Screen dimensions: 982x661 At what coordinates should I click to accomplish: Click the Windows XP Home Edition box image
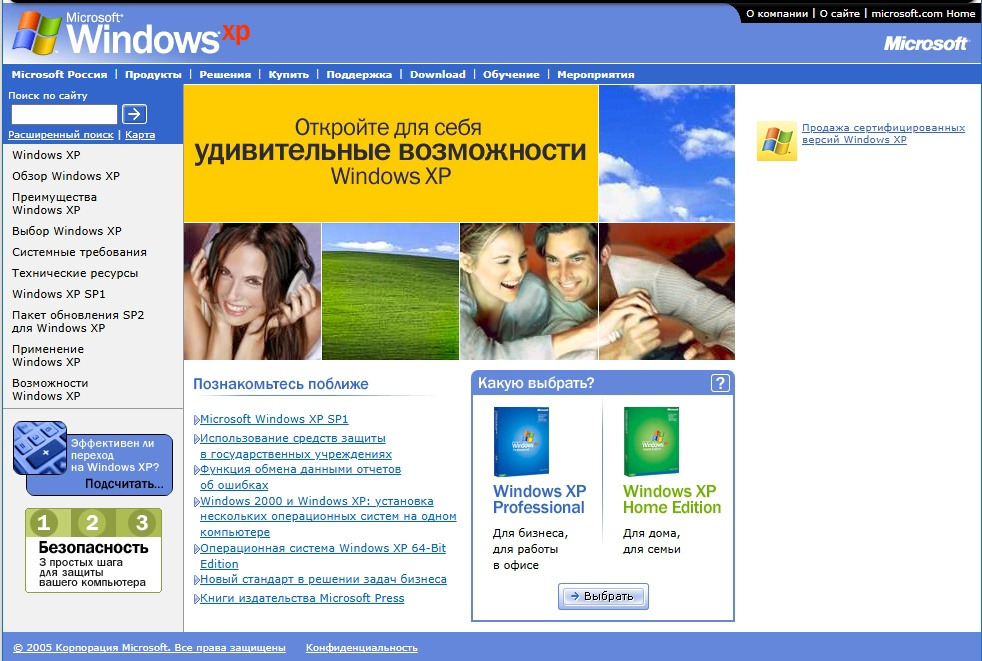click(651, 442)
